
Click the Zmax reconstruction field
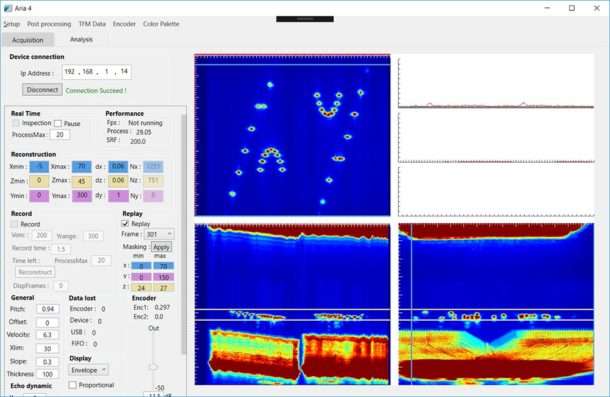pos(82,181)
